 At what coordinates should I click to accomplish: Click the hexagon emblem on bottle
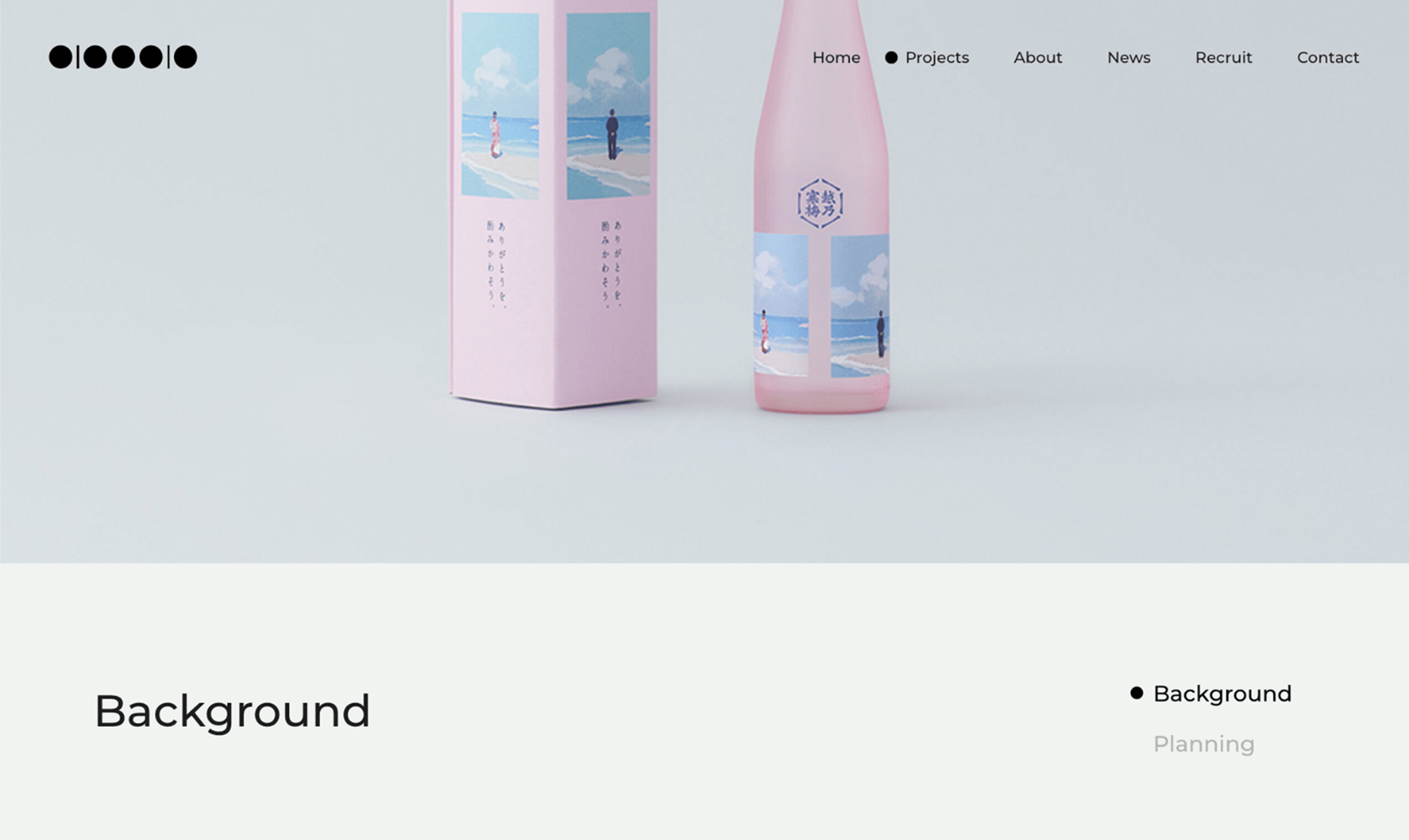821,203
